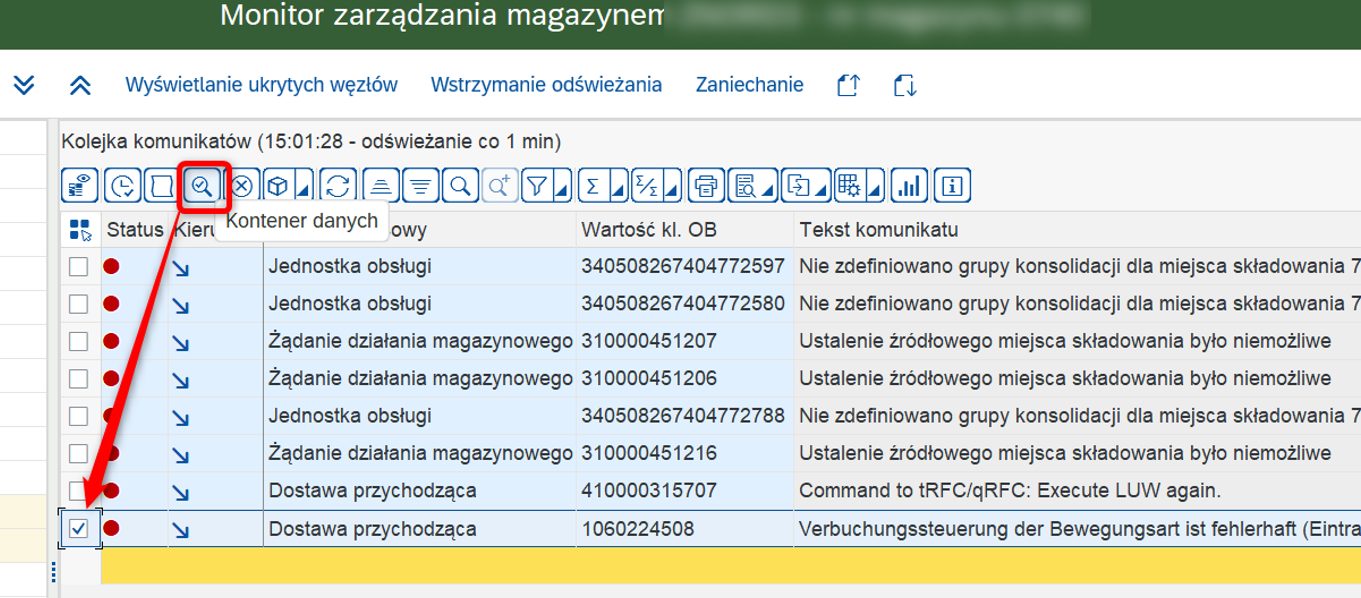Click the print icon in the toolbar
The width and height of the screenshot is (1361, 598).
pyautogui.click(x=706, y=186)
